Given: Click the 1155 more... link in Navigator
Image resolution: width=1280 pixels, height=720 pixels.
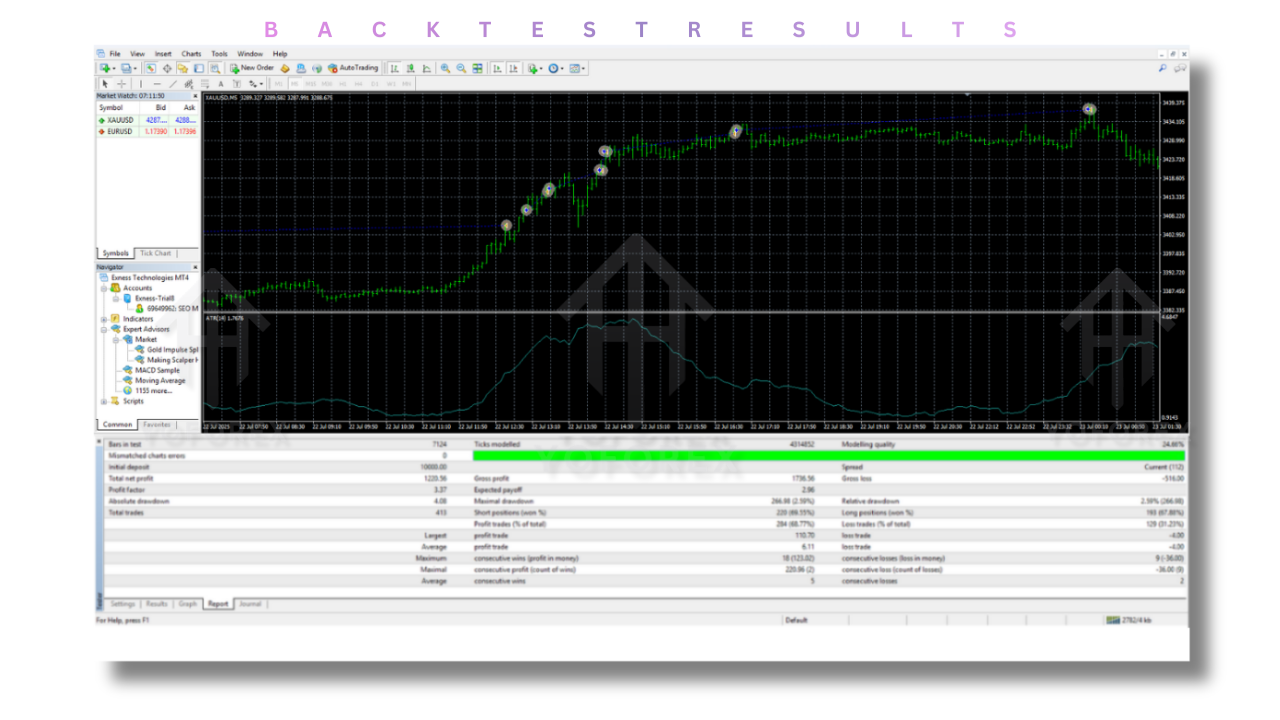Looking at the screenshot, I should [153, 390].
